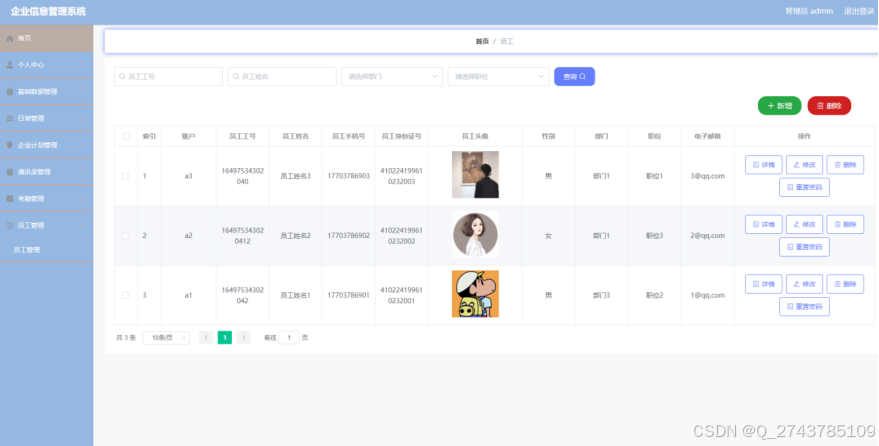Click the lightbulb icon for 企业计划管理
This screenshot has width=879, height=446.
(x=10, y=145)
